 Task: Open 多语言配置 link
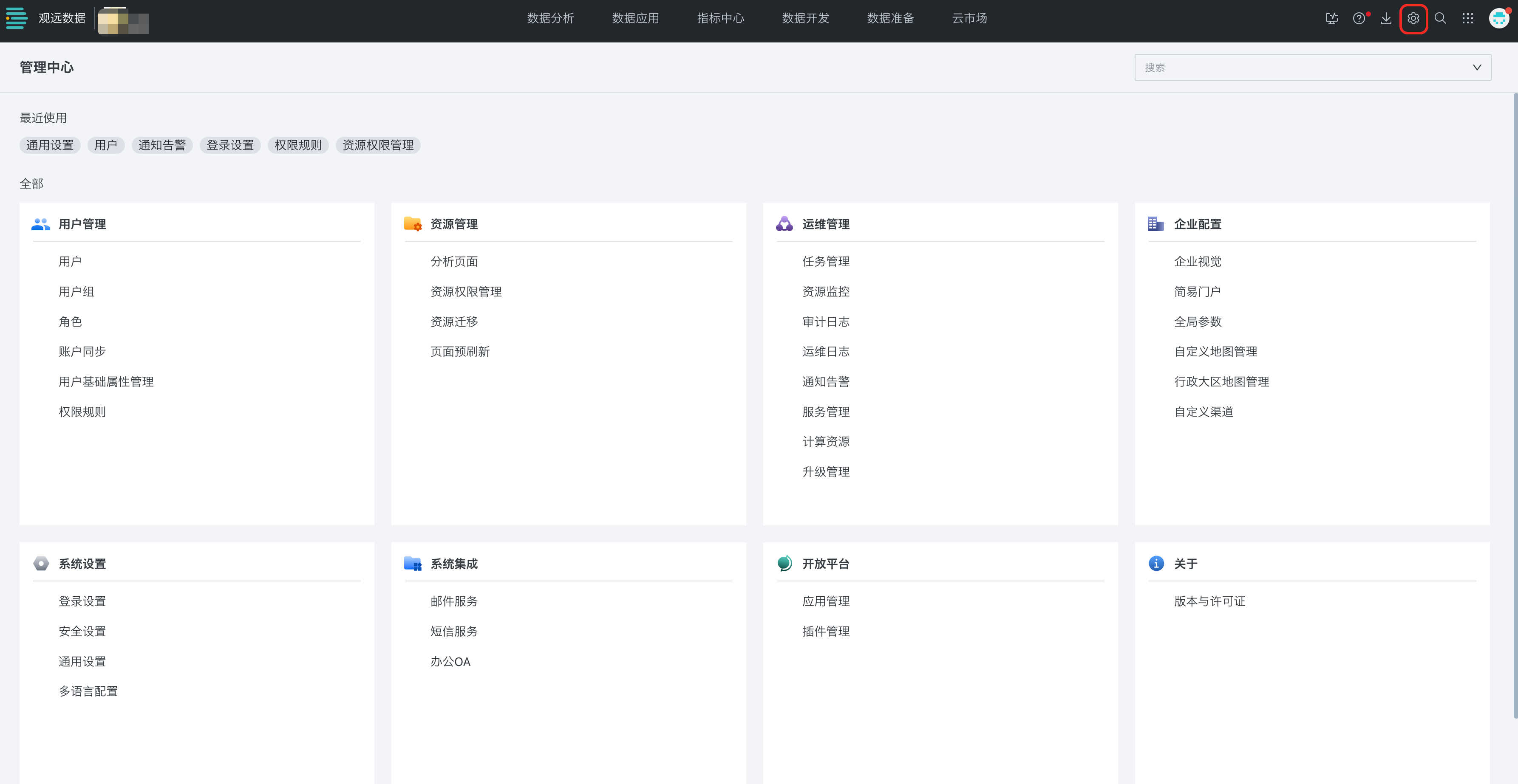tap(88, 691)
